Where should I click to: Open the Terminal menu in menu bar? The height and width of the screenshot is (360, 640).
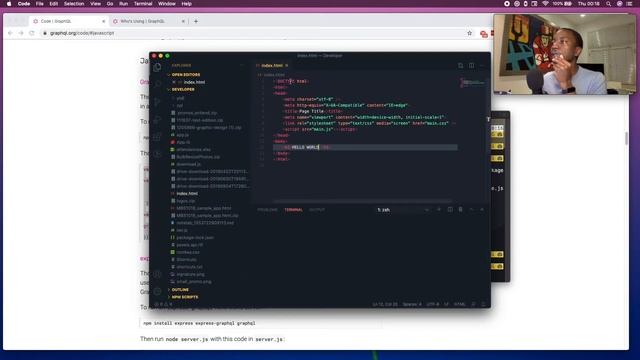pyautogui.click(x=143, y=4)
